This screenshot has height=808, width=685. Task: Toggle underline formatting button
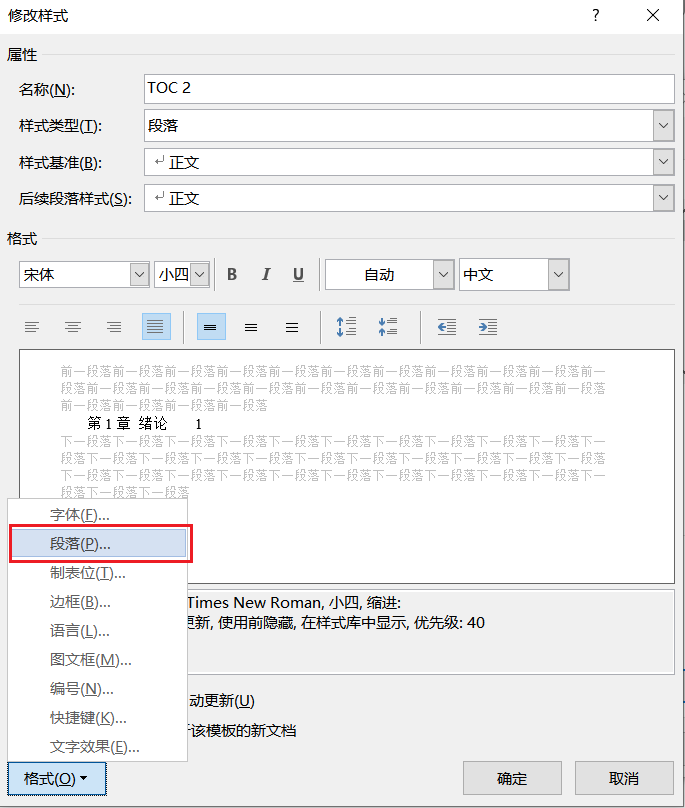point(298,275)
